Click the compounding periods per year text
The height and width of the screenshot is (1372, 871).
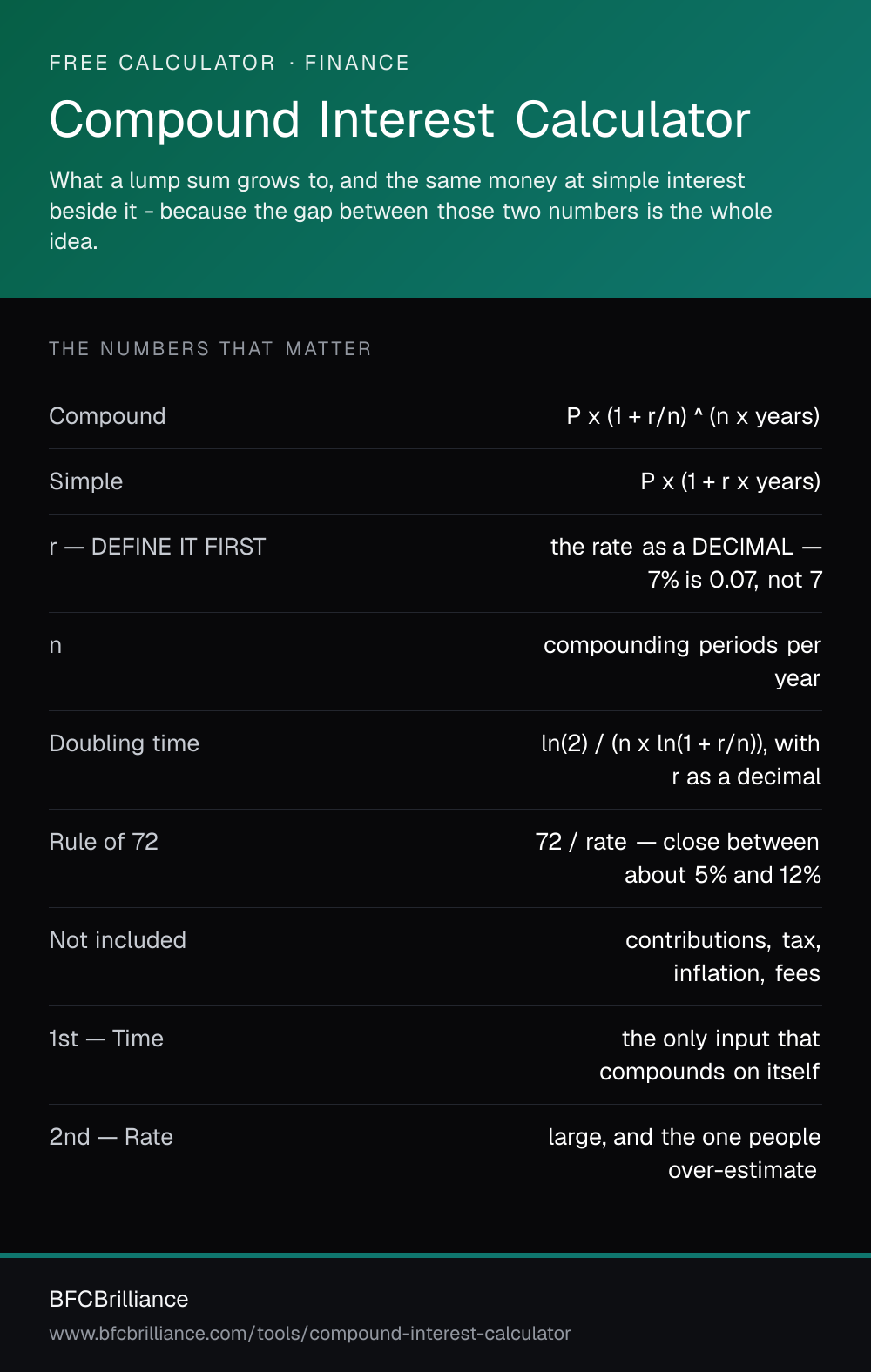coord(682,662)
